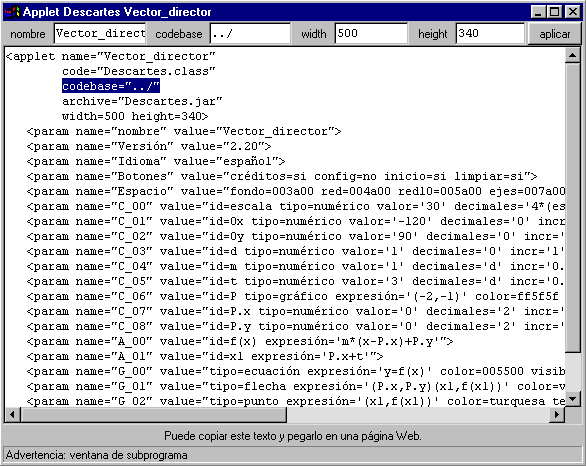This screenshot has height=466, width=586.
Task: Focus the nombre input field
Action: 100,34
